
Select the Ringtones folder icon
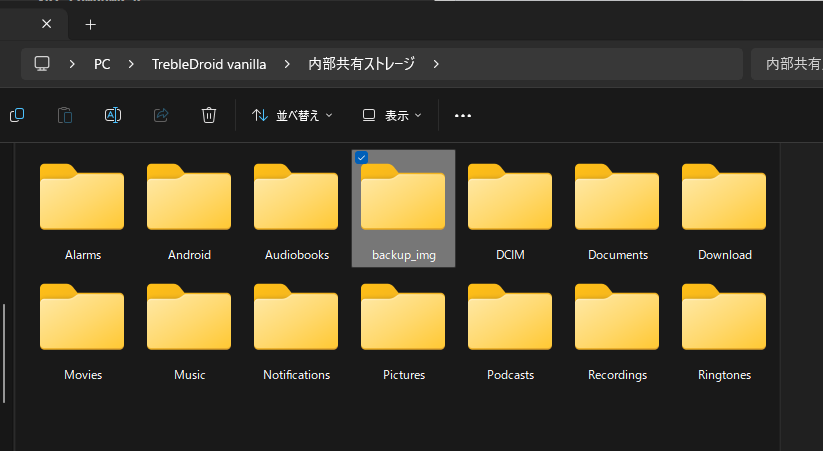[x=724, y=317]
